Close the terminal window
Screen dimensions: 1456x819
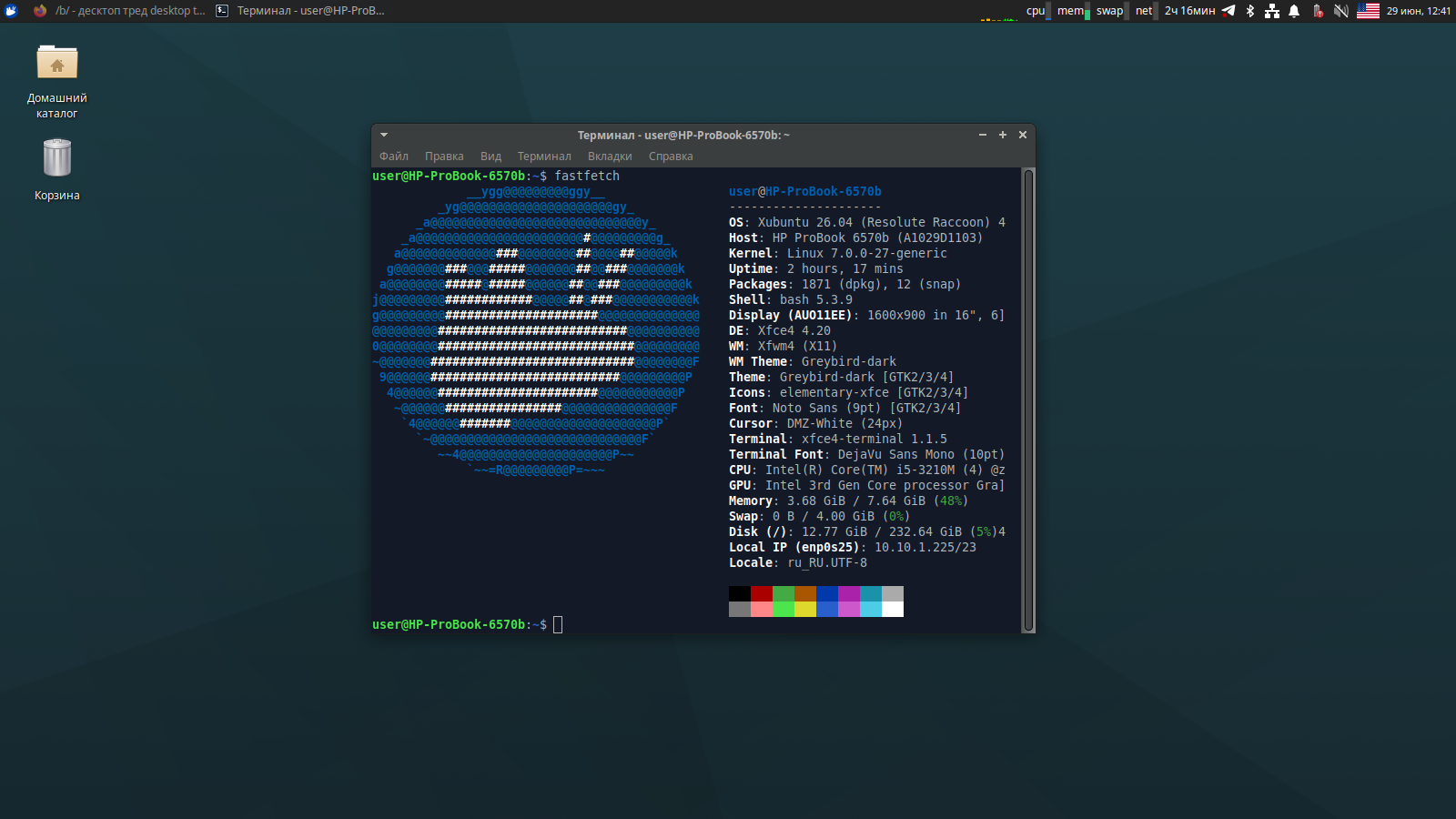point(1023,135)
